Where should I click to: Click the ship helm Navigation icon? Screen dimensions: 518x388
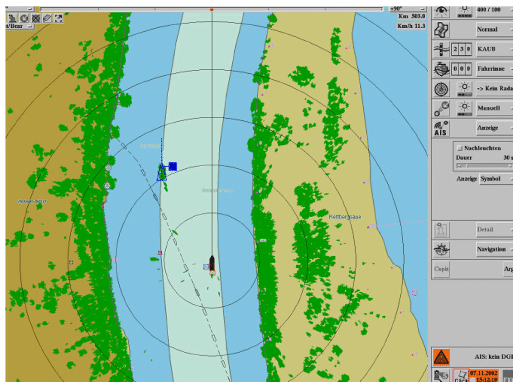(441, 249)
